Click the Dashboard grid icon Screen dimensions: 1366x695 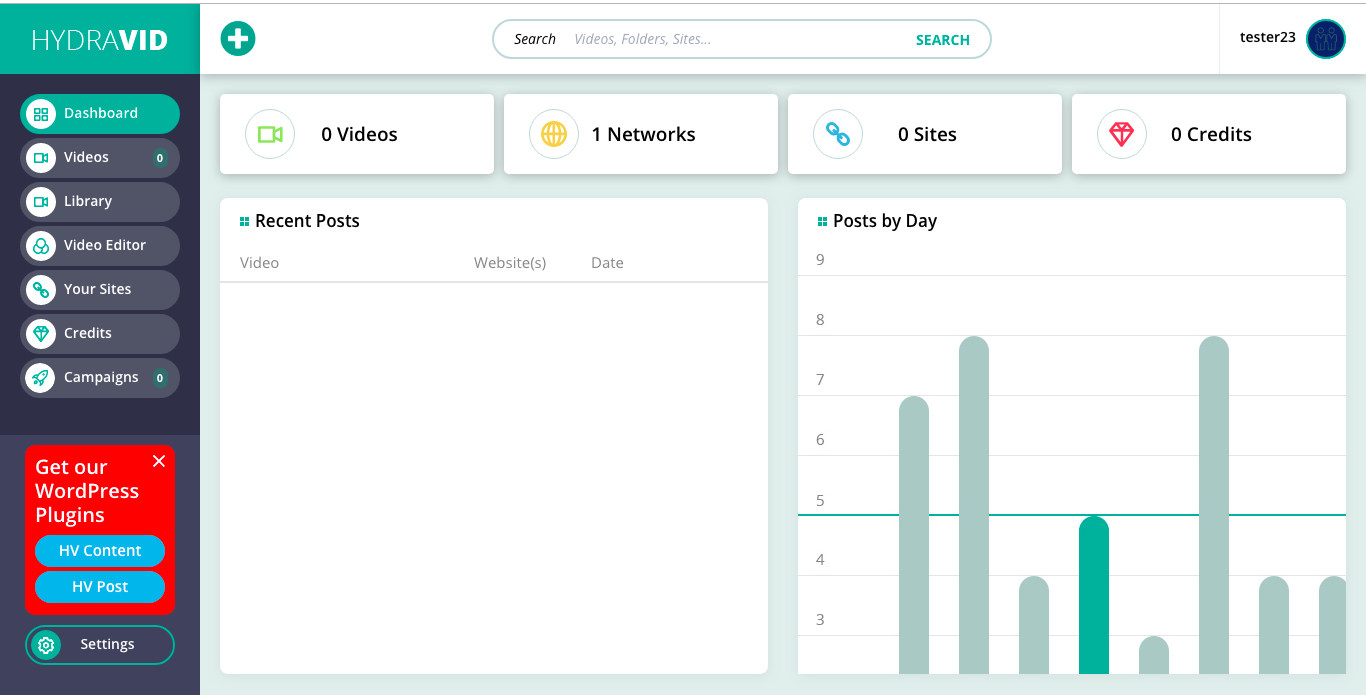click(41, 114)
